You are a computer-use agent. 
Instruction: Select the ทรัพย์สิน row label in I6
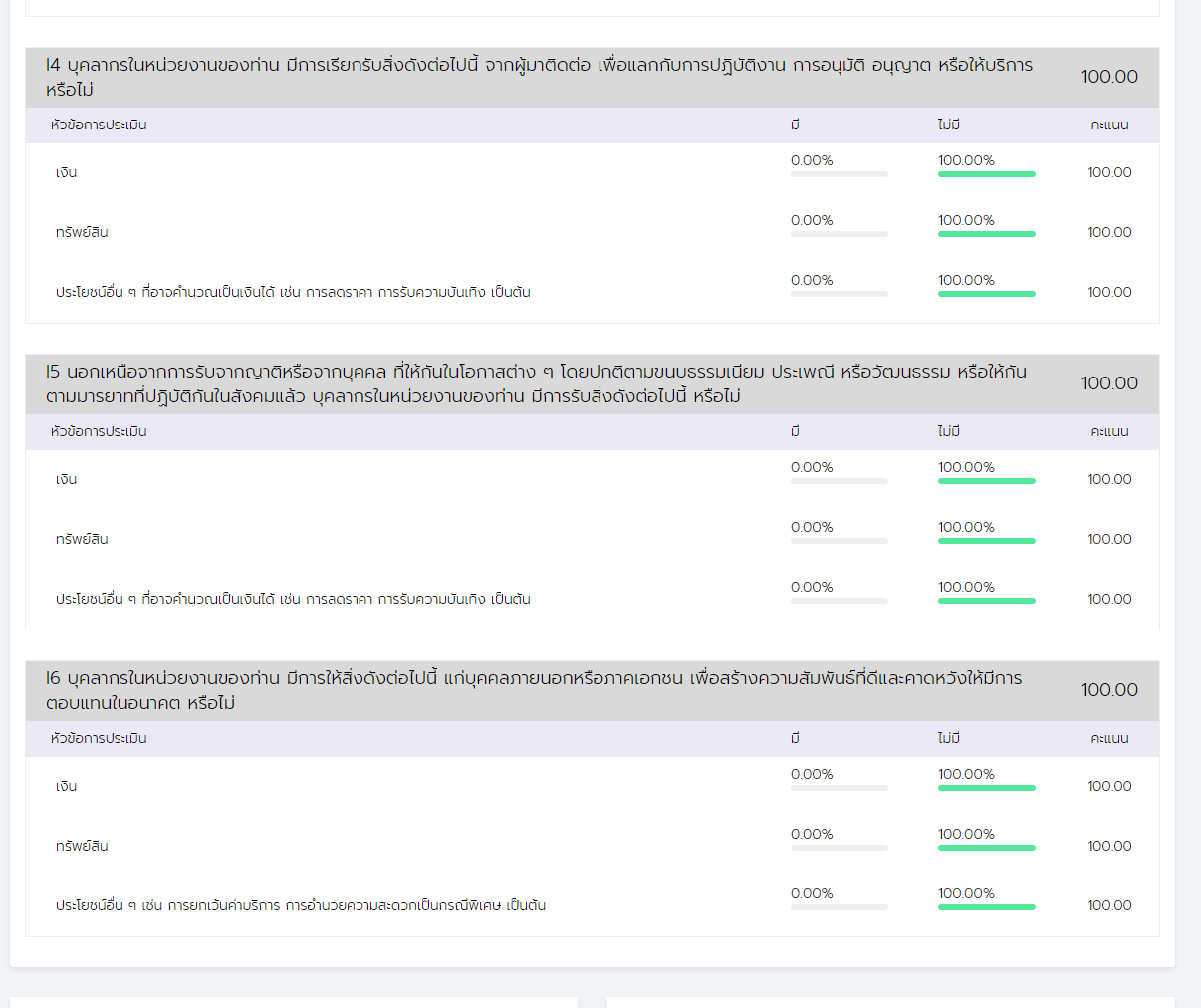[82, 847]
